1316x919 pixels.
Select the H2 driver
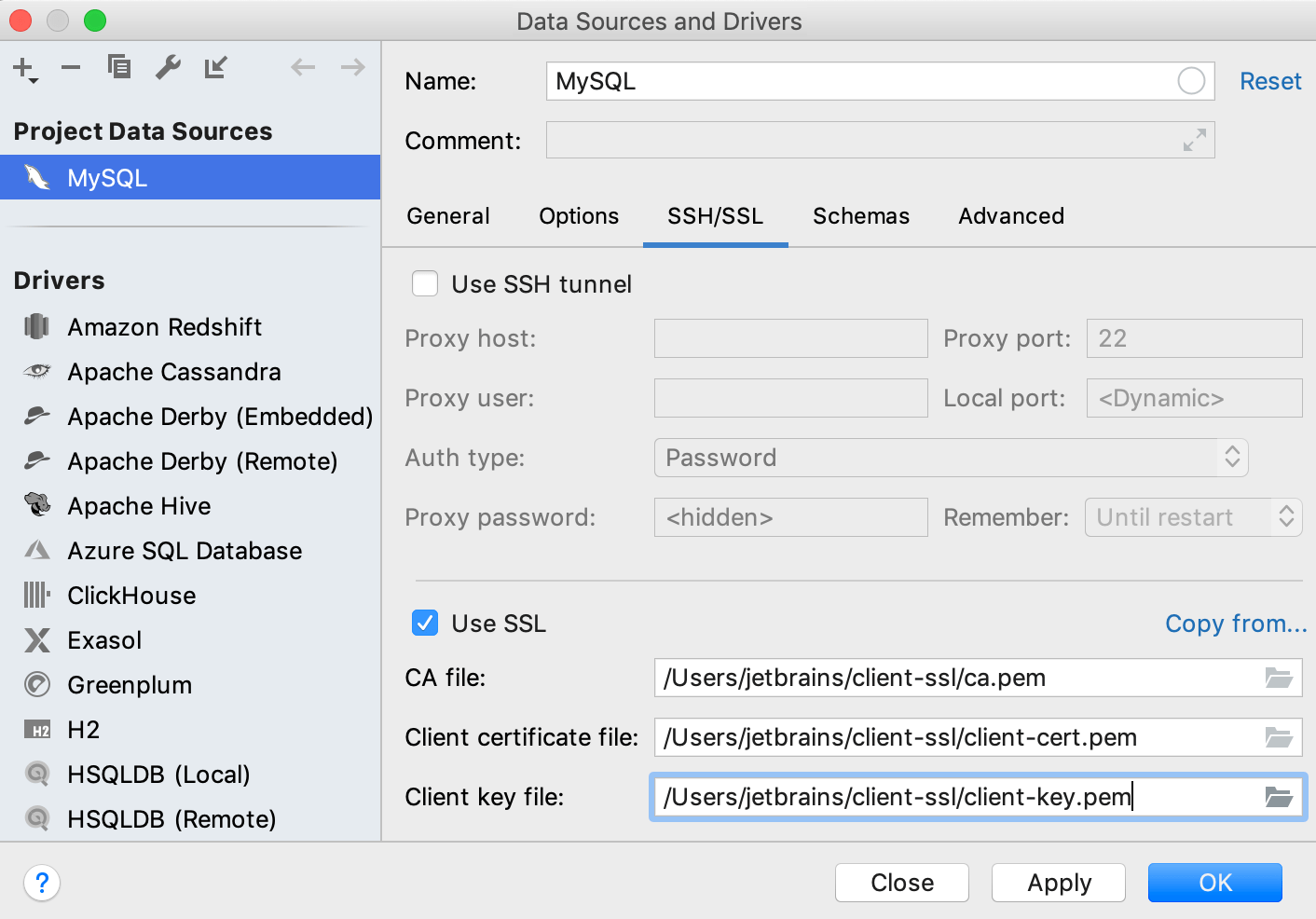(x=190, y=730)
